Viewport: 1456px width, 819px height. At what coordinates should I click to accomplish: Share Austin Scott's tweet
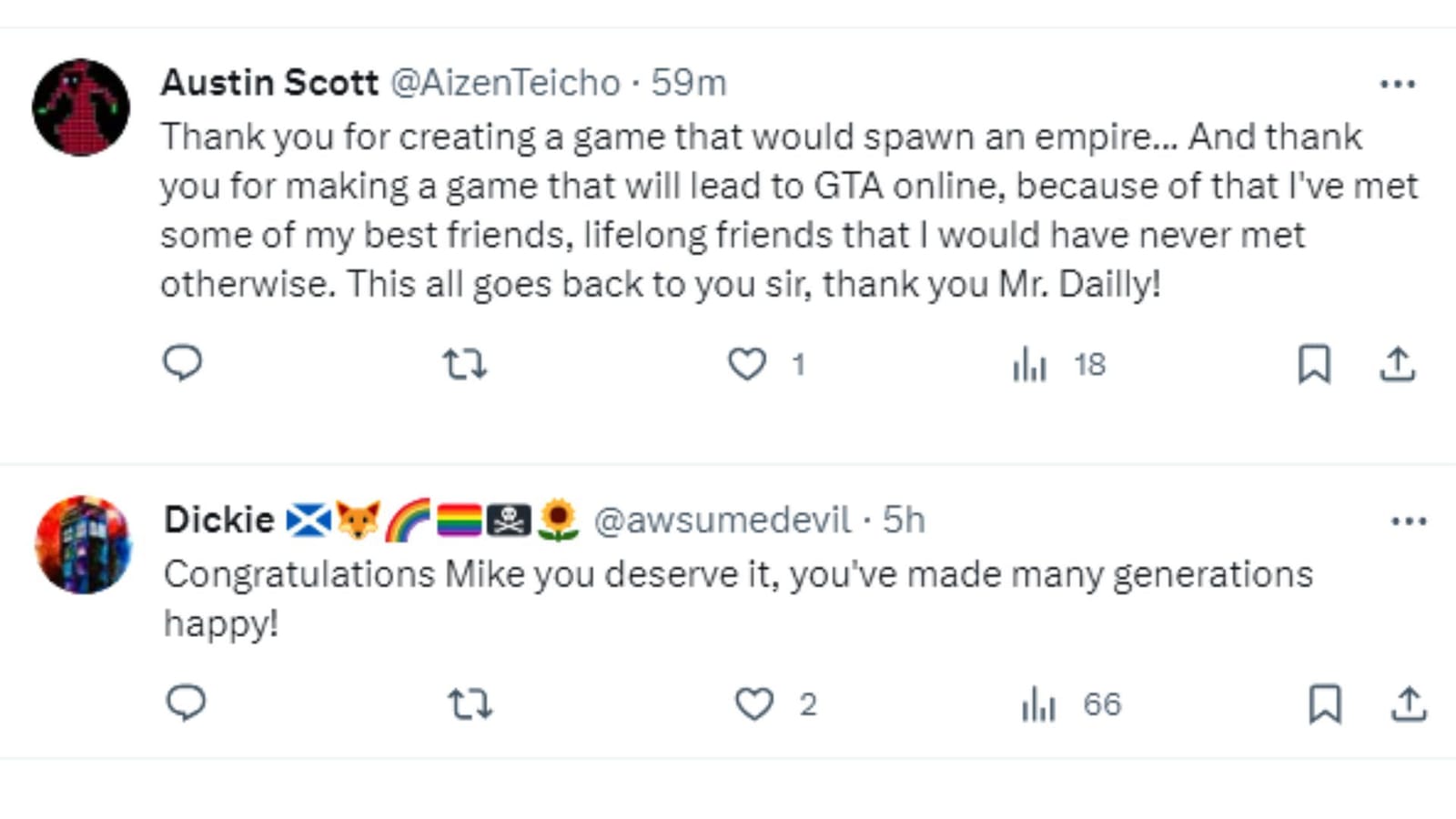click(1398, 365)
